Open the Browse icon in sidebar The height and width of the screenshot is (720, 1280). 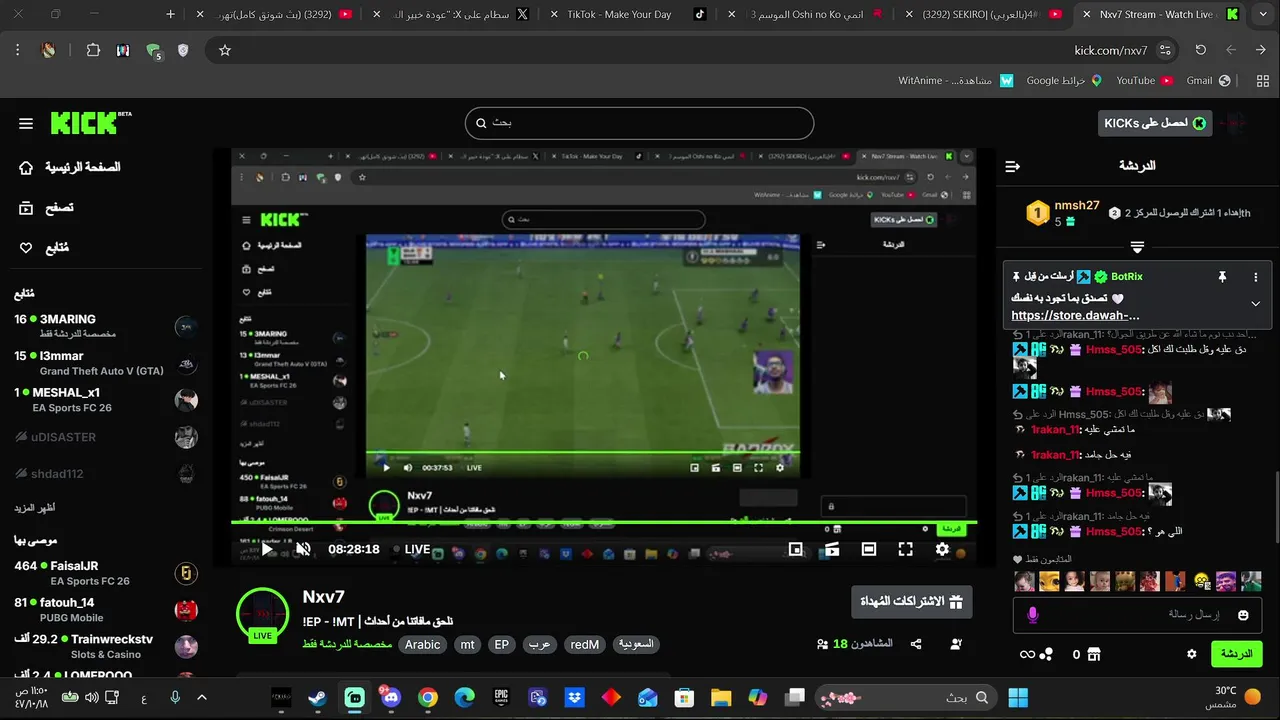(x=26, y=208)
